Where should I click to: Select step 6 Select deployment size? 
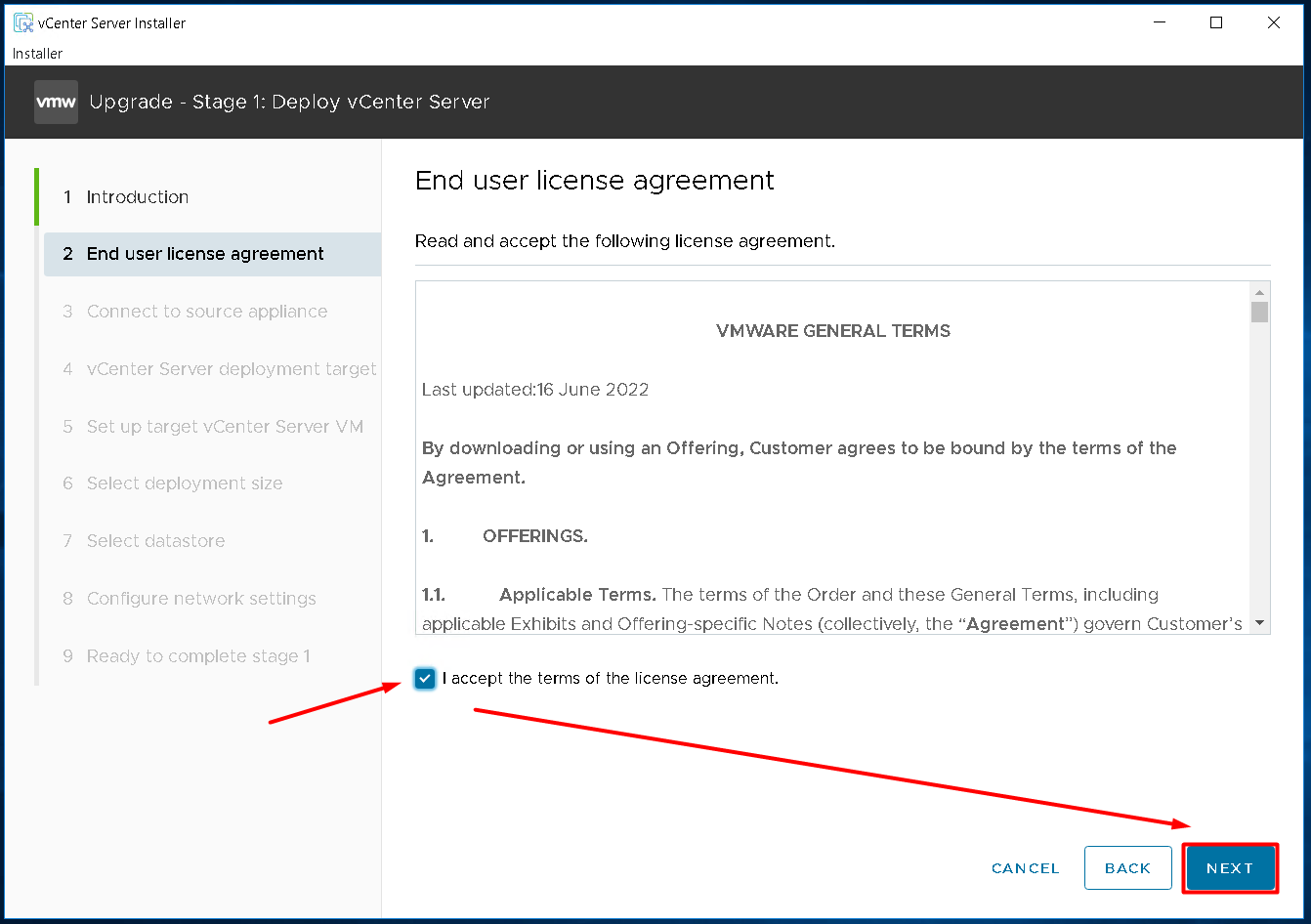coord(212,483)
